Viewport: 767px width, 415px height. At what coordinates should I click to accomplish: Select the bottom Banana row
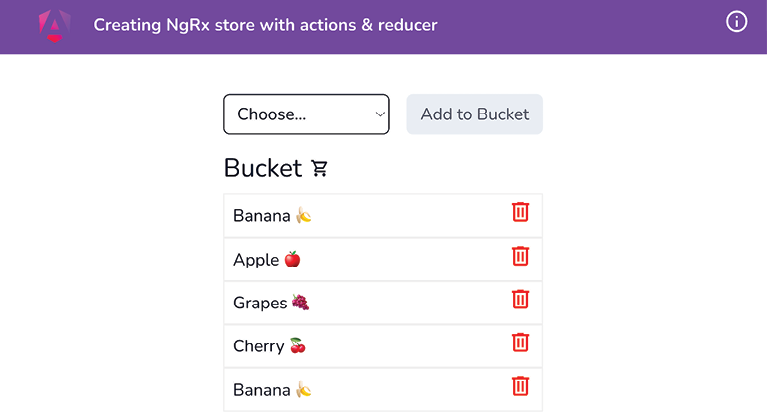click(x=383, y=390)
